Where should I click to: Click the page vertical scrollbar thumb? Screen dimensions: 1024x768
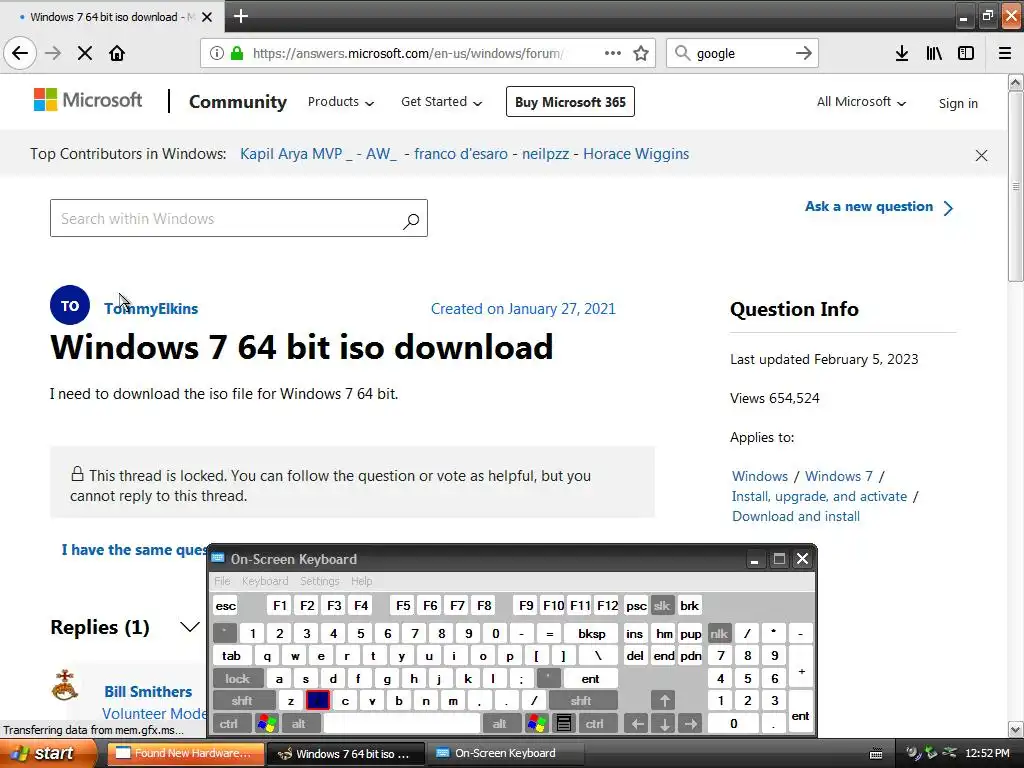pos(1016,186)
